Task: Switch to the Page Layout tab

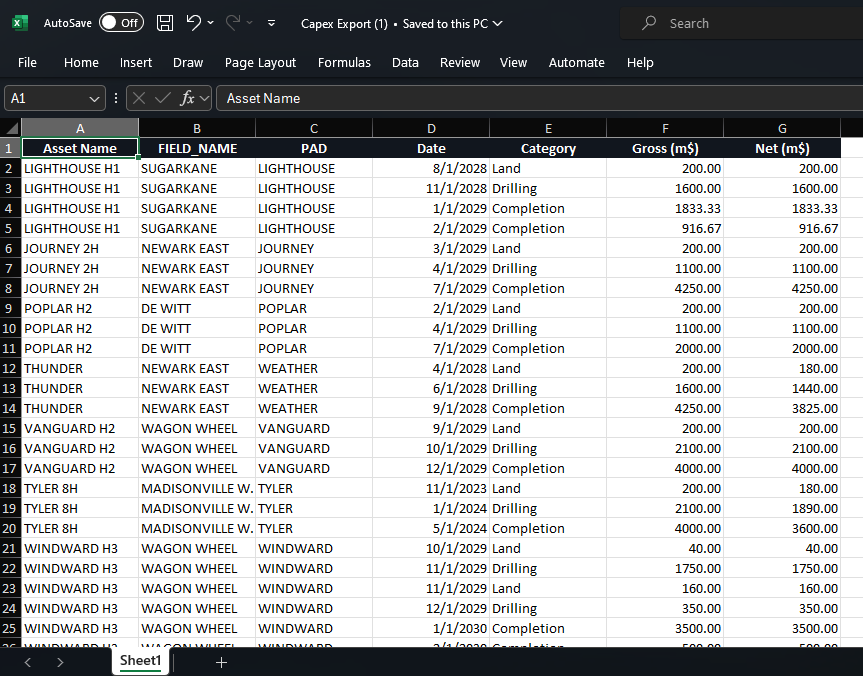Action: click(x=260, y=62)
